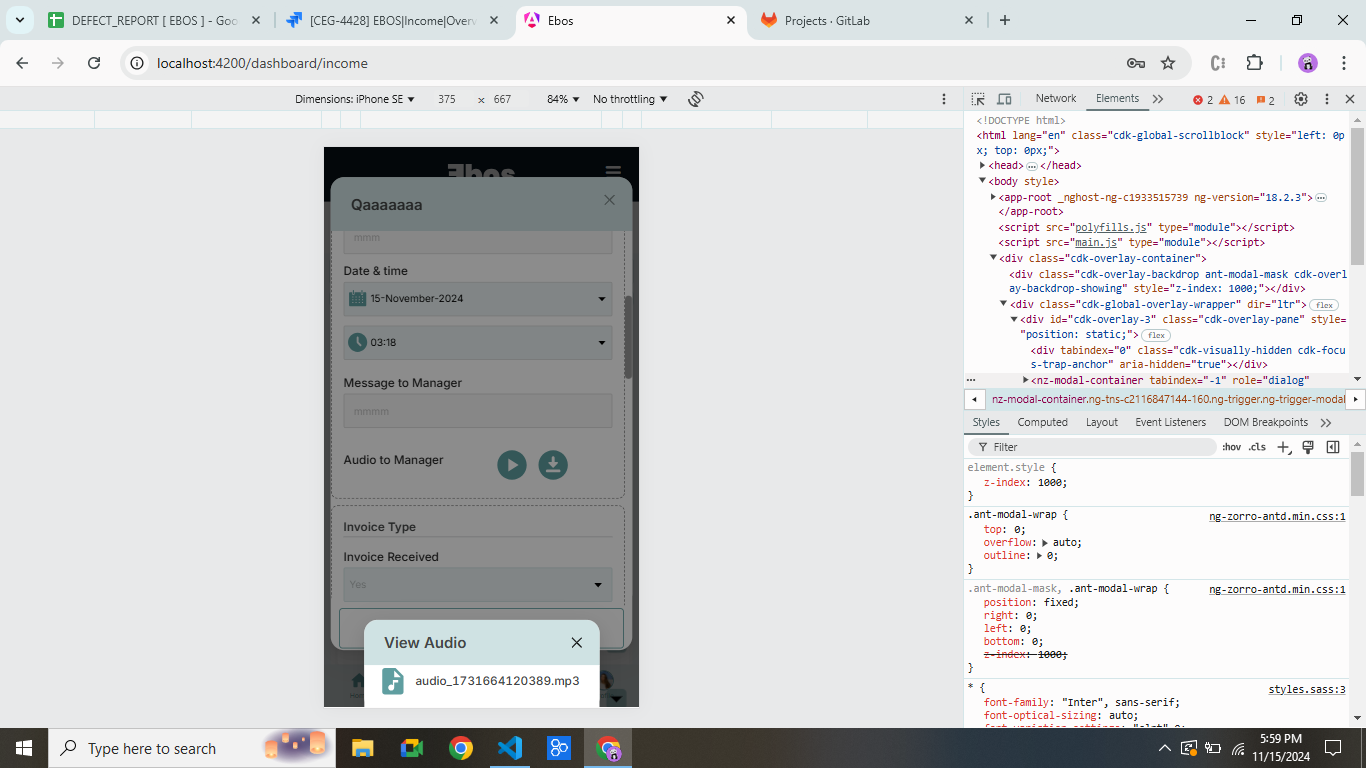Image resolution: width=1366 pixels, height=768 pixels.
Task: Collapse the body element node
Action: pyautogui.click(x=983, y=181)
